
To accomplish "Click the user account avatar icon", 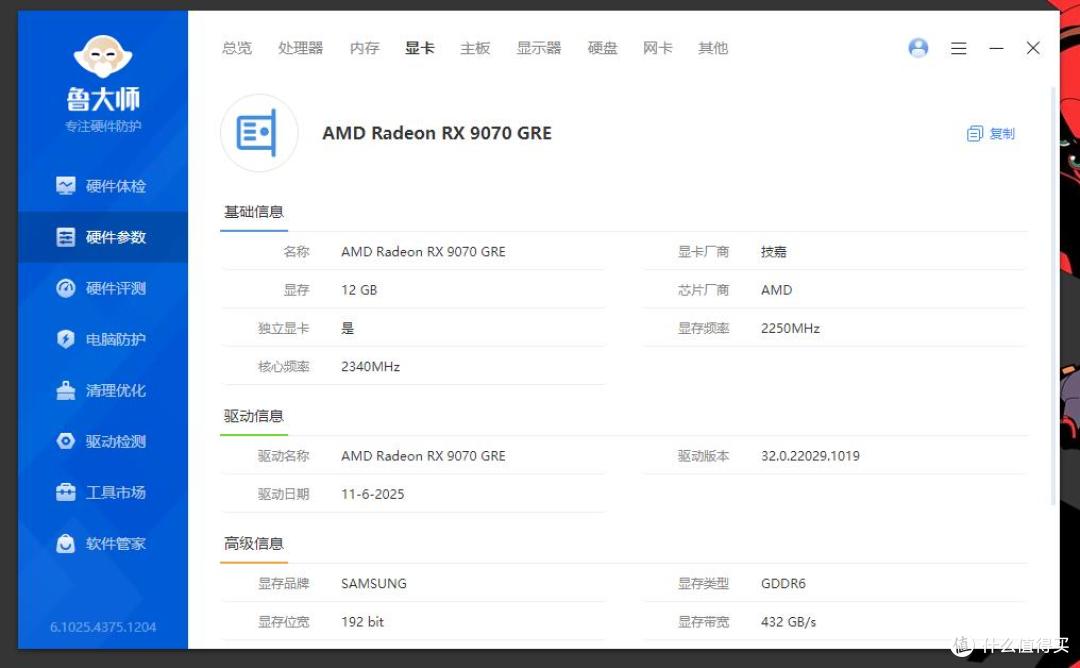I will tap(918, 48).
